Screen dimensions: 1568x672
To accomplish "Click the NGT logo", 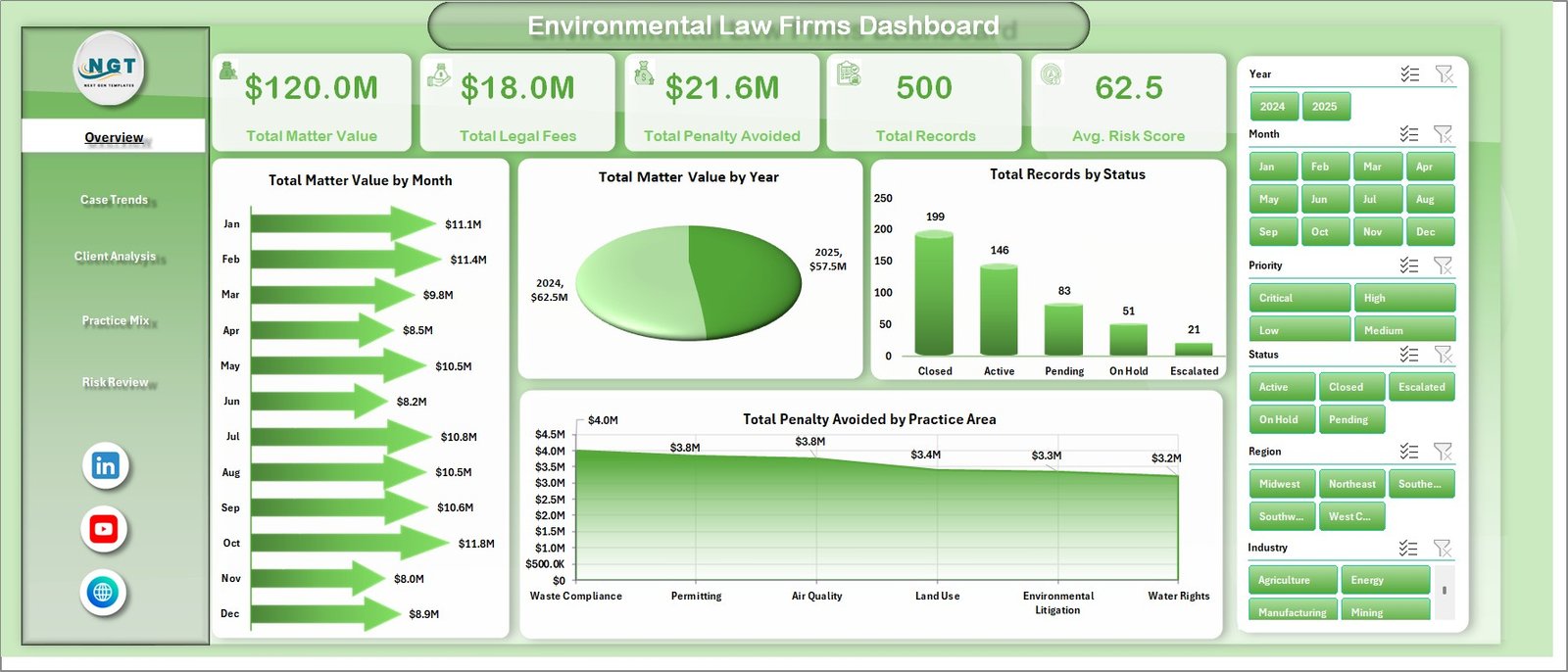I will (110, 69).
